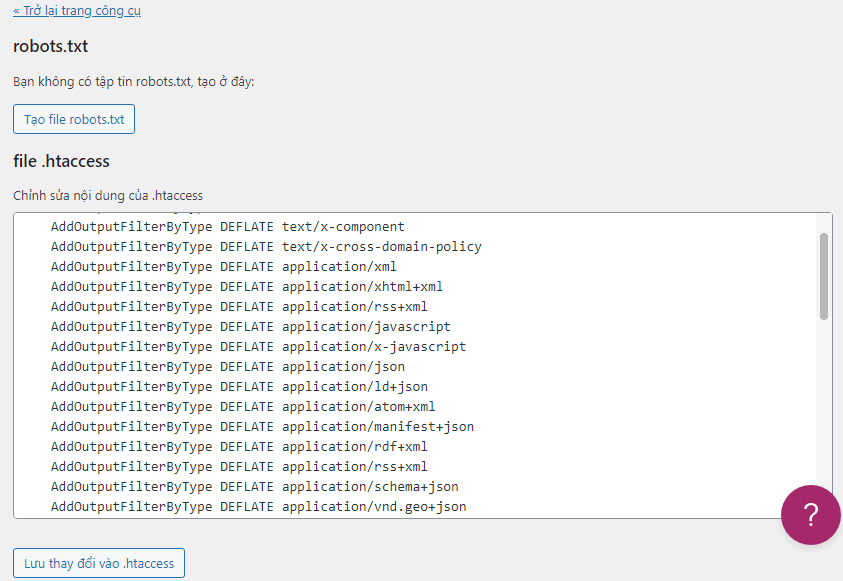Click the application/xhtml+xml line in editor

tap(246, 287)
